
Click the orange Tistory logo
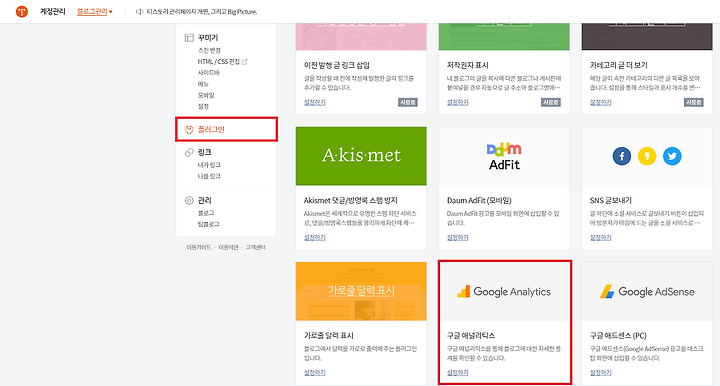click(x=22, y=11)
